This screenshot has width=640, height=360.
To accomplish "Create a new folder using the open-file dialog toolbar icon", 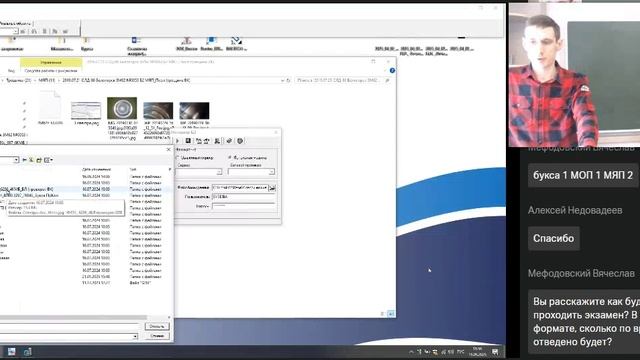I will [39, 160].
